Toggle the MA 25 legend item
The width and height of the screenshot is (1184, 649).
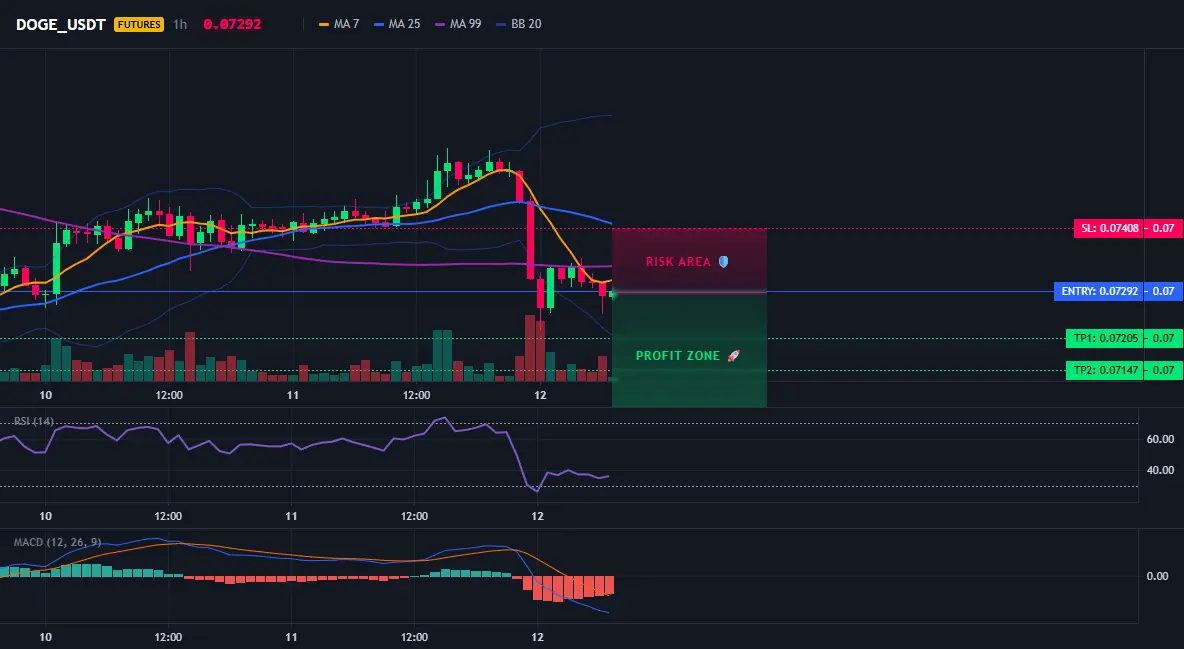tap(397, 24)
